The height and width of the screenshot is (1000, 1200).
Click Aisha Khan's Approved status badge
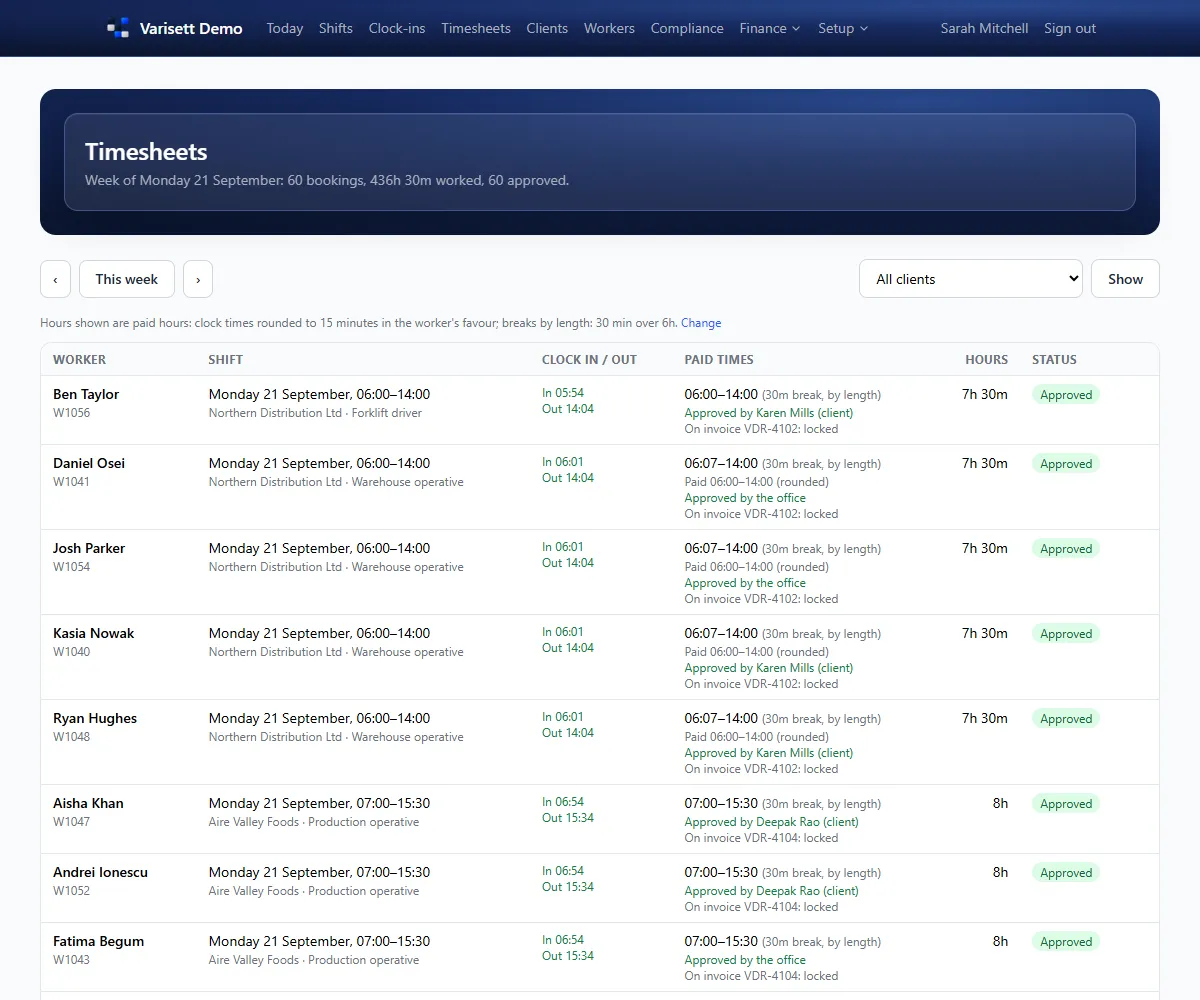click(x=1066, y=803)
